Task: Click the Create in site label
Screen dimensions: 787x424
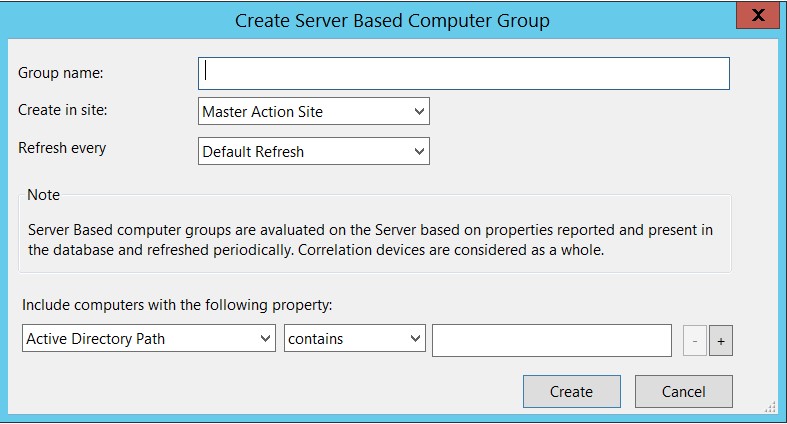Action: (64, 110)
